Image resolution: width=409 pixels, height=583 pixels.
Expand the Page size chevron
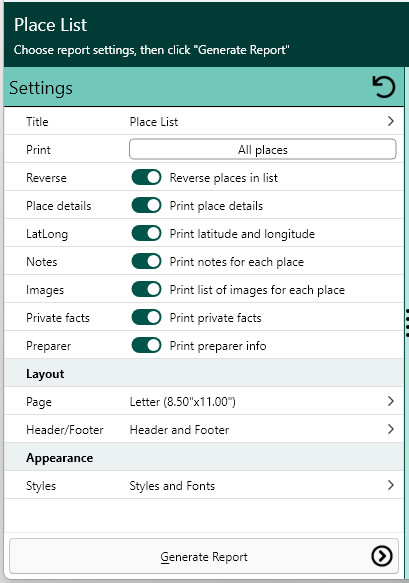point(390,401)
